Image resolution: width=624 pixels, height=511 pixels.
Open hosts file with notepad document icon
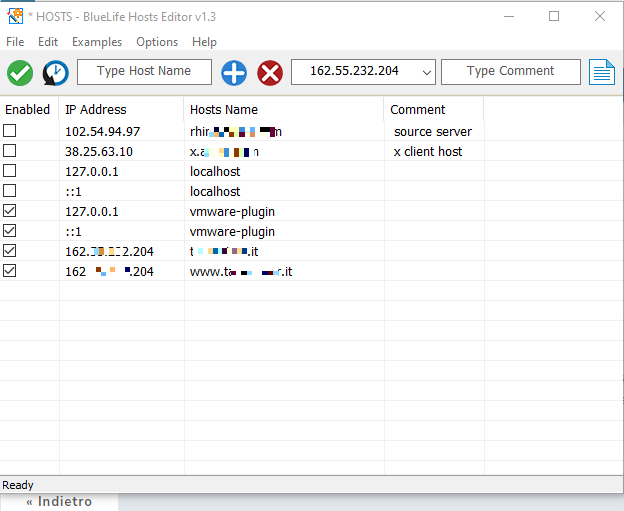coord(602,72)
